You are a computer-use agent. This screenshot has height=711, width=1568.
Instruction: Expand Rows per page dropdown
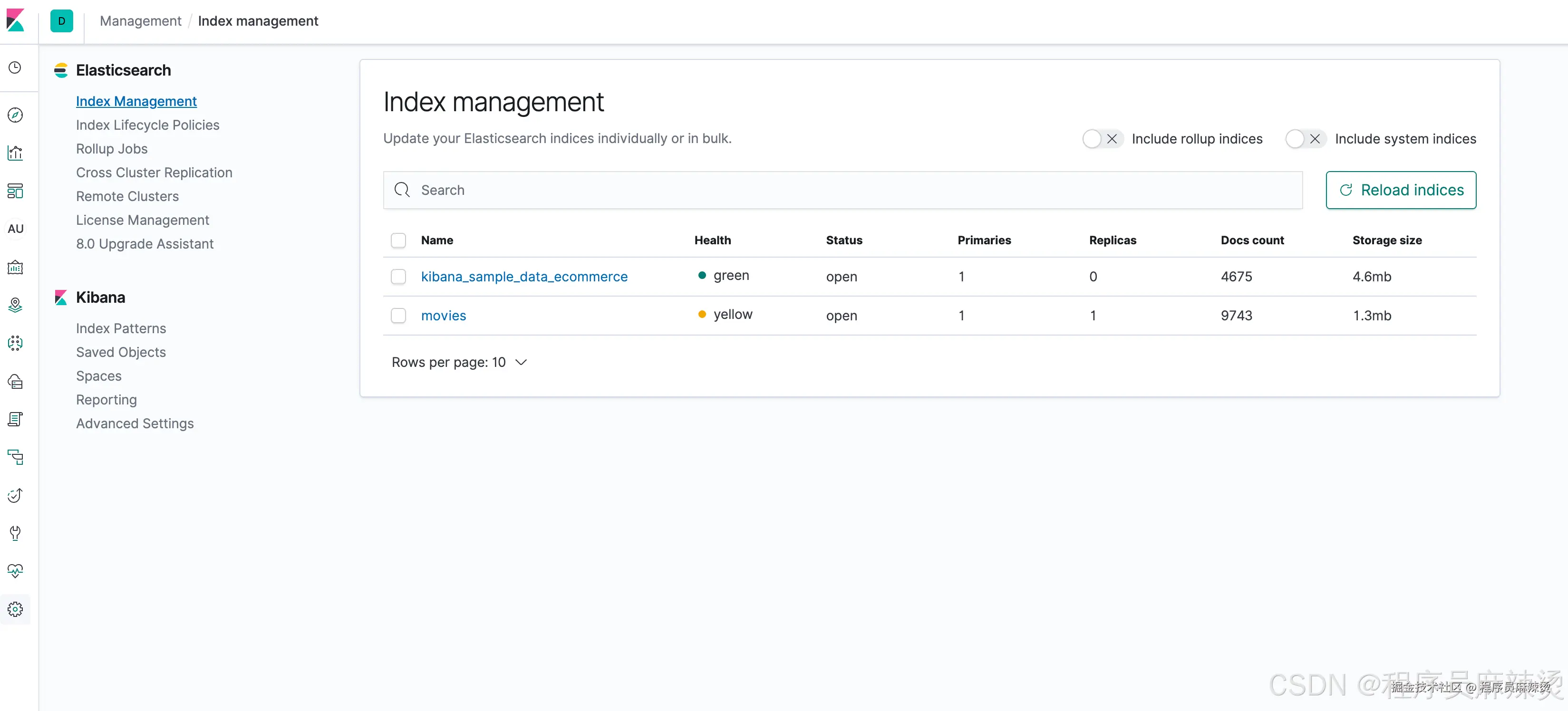point(459,362)
